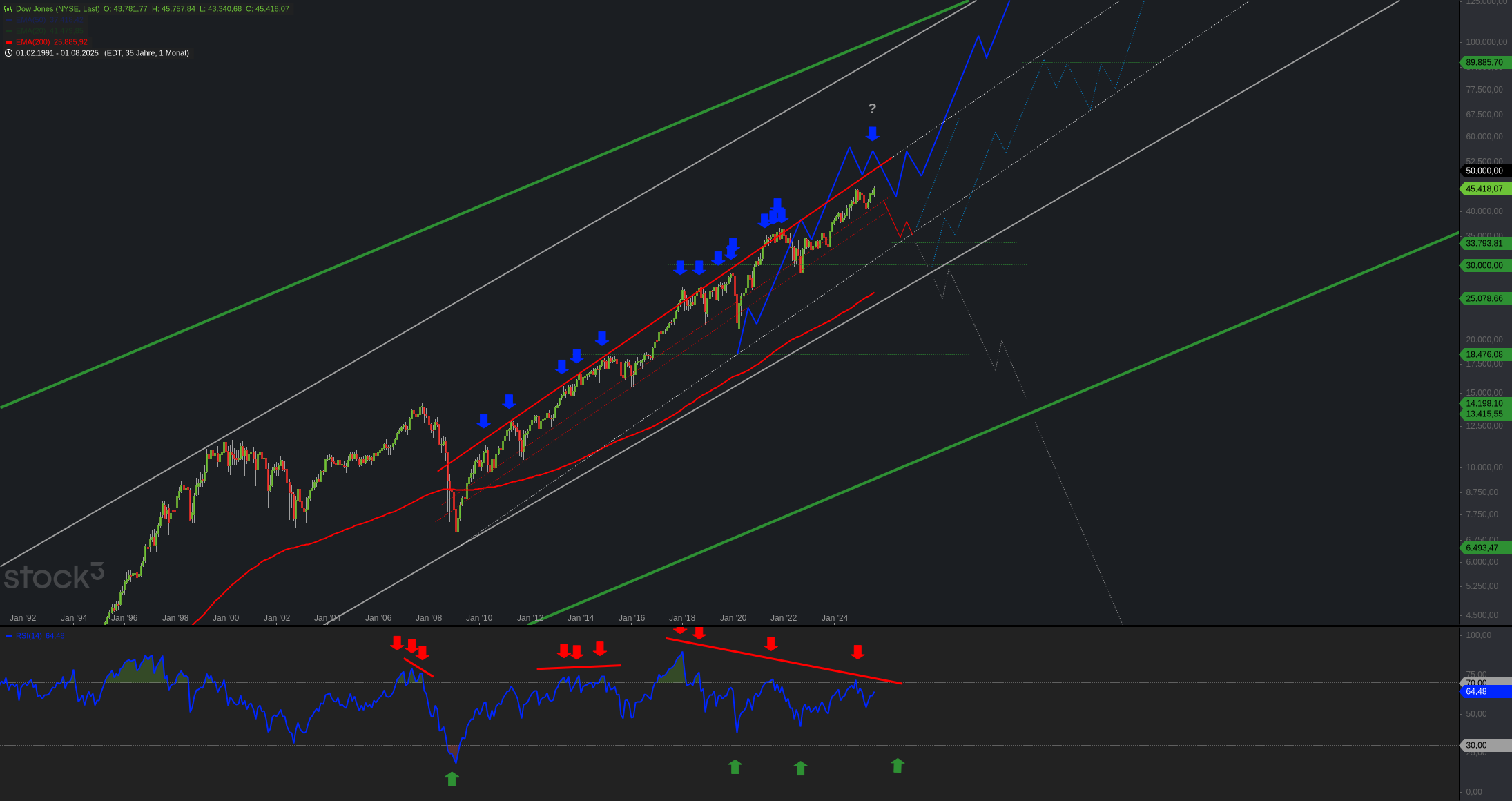The height and width of the screenshot is (801, 1512).
Task: Click the stock3 logo watermark
Action: 54,577
